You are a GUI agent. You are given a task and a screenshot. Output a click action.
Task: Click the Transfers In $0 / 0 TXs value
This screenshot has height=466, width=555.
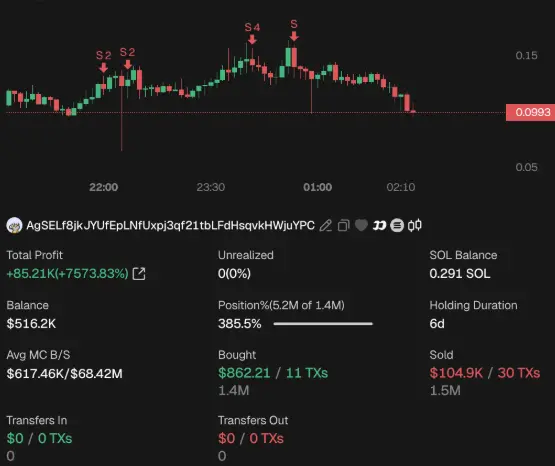tap(39, 438)
